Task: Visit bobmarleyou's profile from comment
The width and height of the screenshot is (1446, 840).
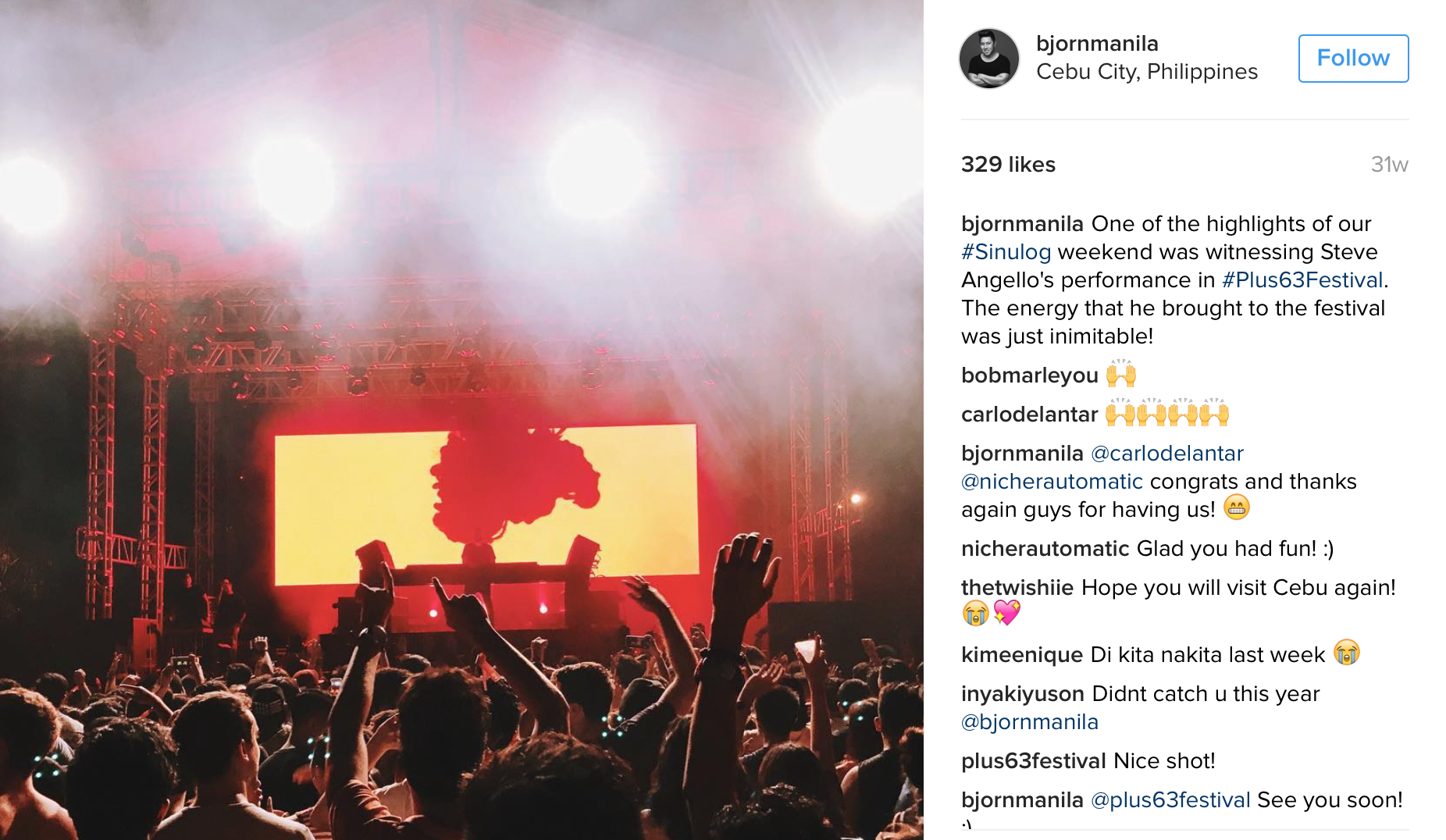Action: (1030, 376)
